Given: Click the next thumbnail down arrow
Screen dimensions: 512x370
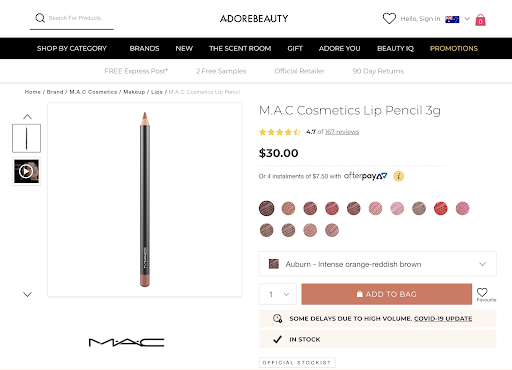Looking at the screenshot, I should (27, 294).
